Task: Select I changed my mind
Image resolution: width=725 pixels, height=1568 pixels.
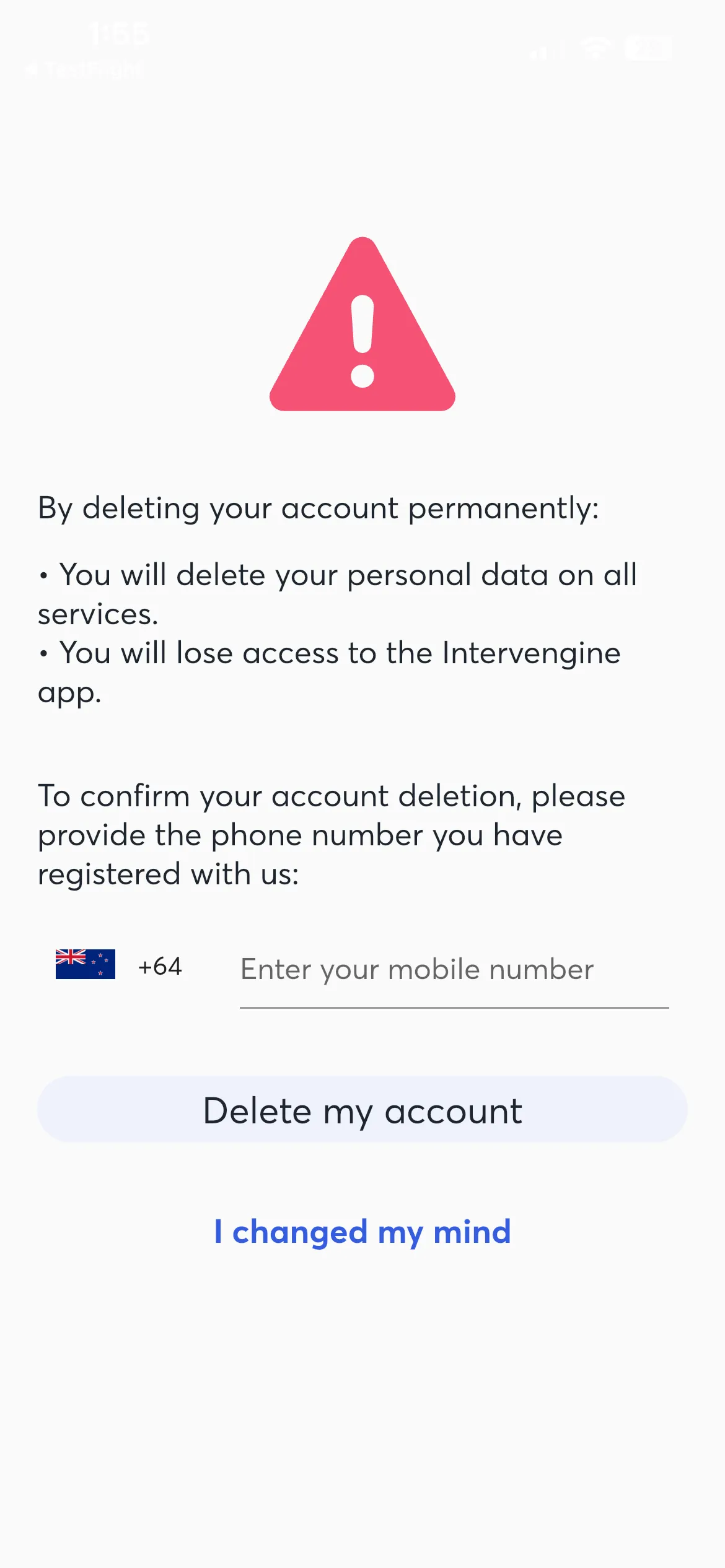Action: tap(362, 1231)
